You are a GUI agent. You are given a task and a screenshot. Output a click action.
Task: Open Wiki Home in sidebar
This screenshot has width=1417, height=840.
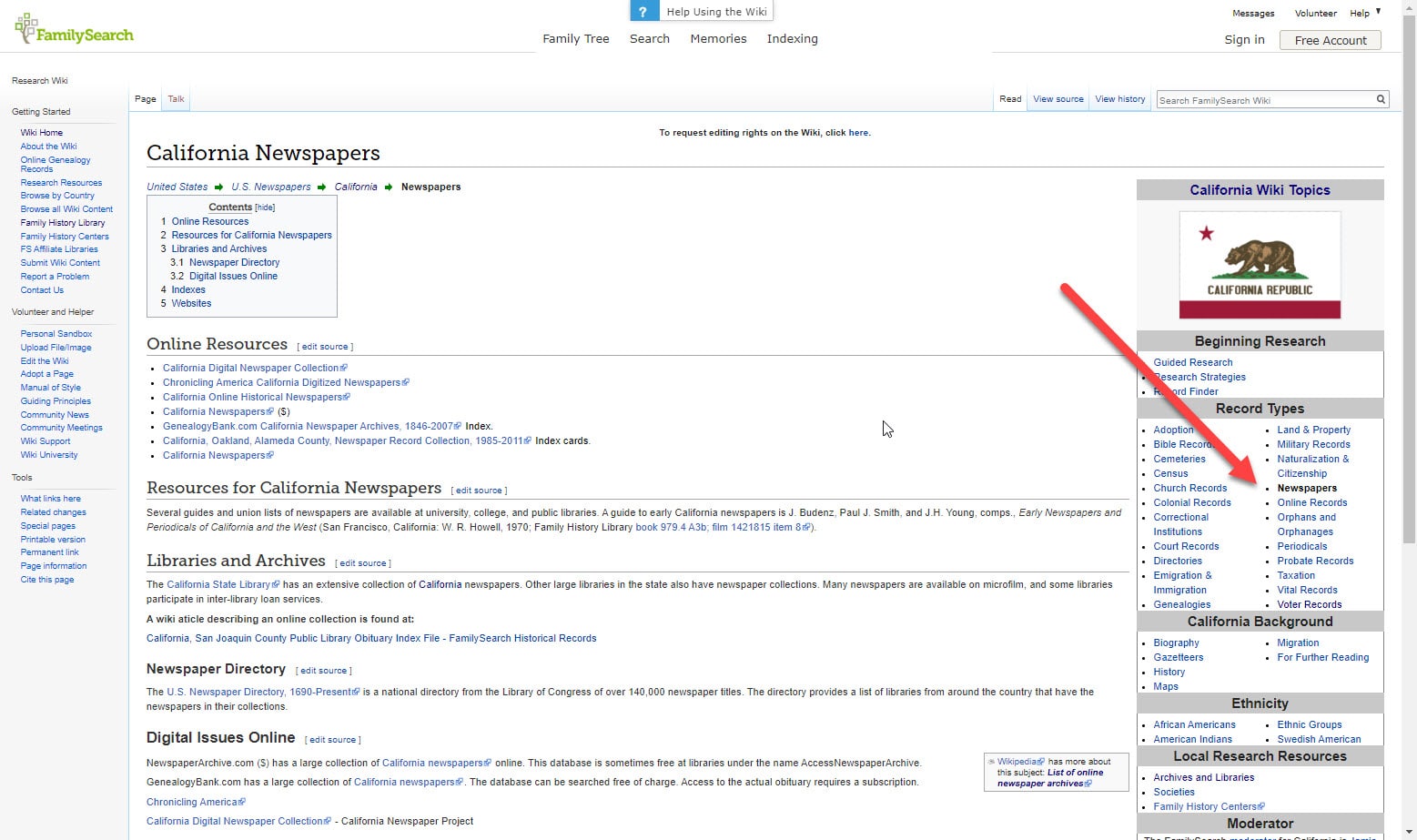[42, 133]
